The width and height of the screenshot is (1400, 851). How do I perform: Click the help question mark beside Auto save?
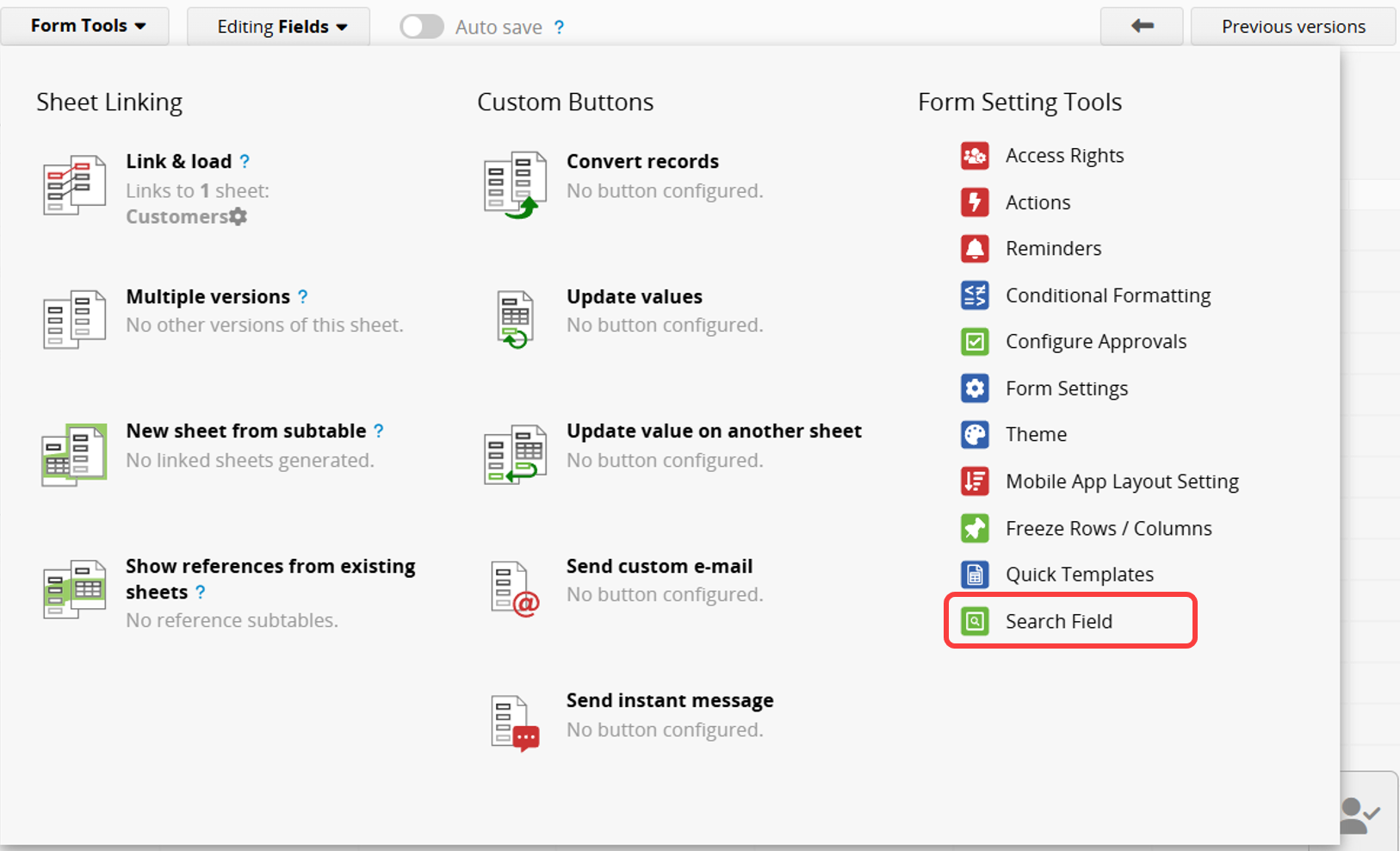[560, 28]
